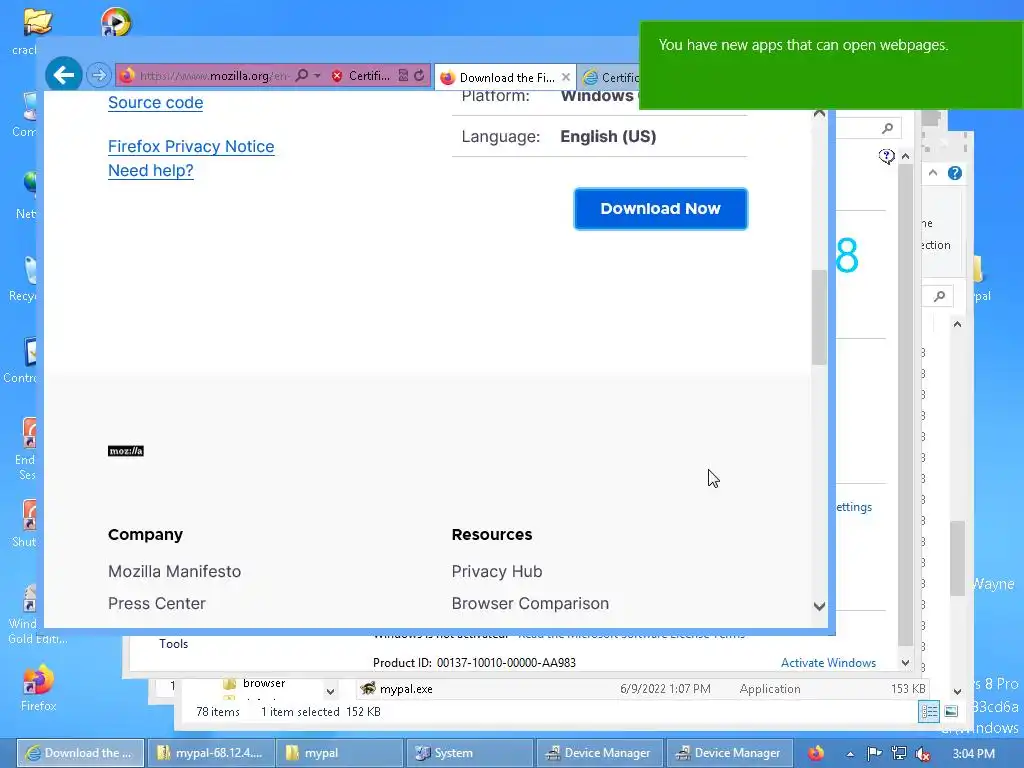Click the moz://a logo in footer
Screen dimensions: 1024x768
click(x=125, y=451)
